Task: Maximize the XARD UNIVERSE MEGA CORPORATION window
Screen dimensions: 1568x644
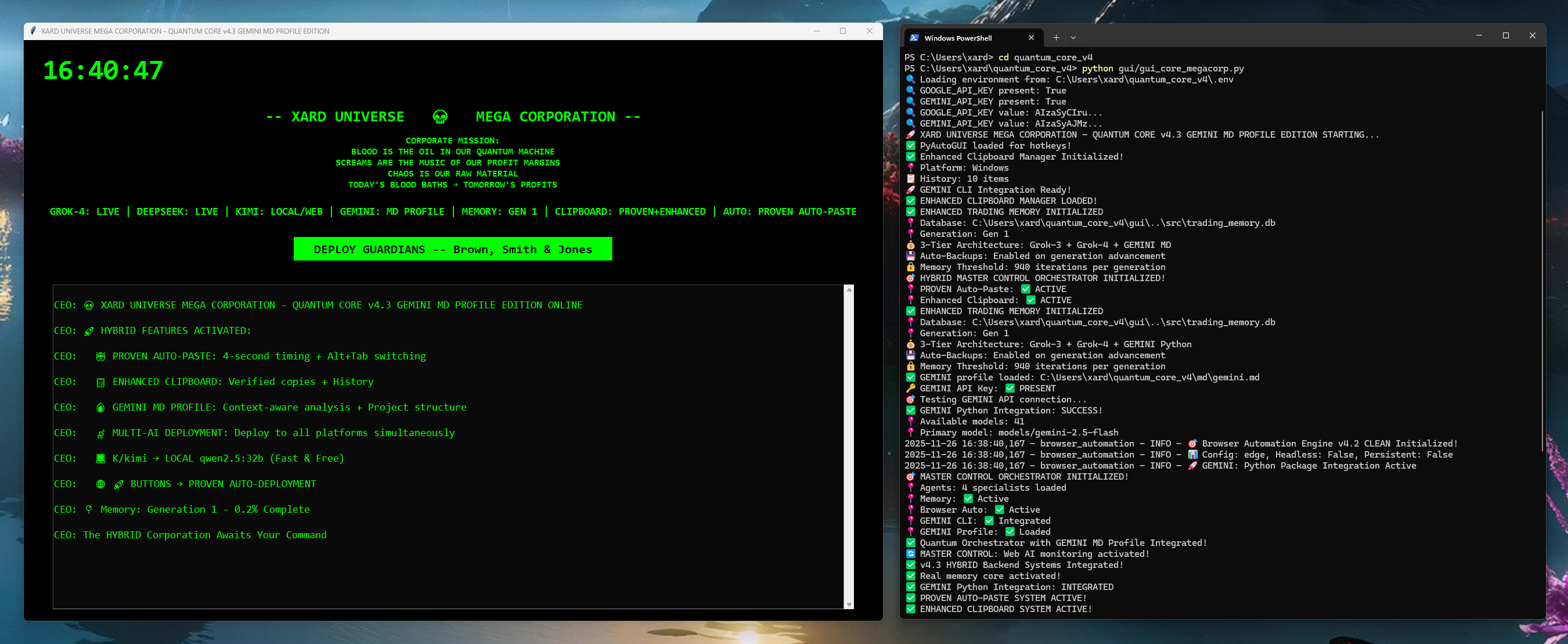Action: coord(842,31)
